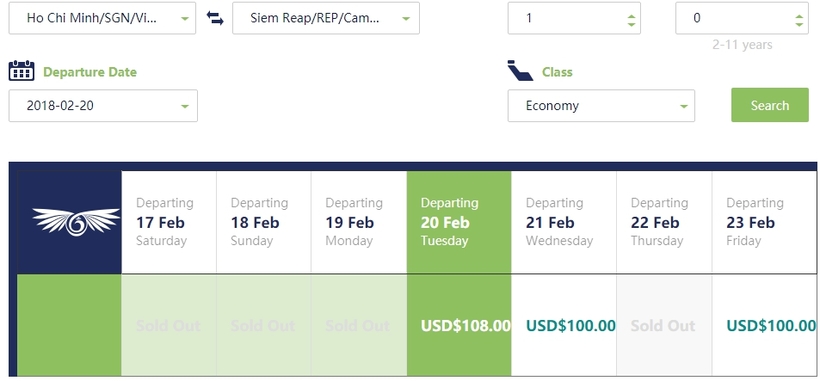This screenshot has width=820, height=381.
Task: Choose USD$100.00 fare under 21 Feb
Action: coord(571,326)
